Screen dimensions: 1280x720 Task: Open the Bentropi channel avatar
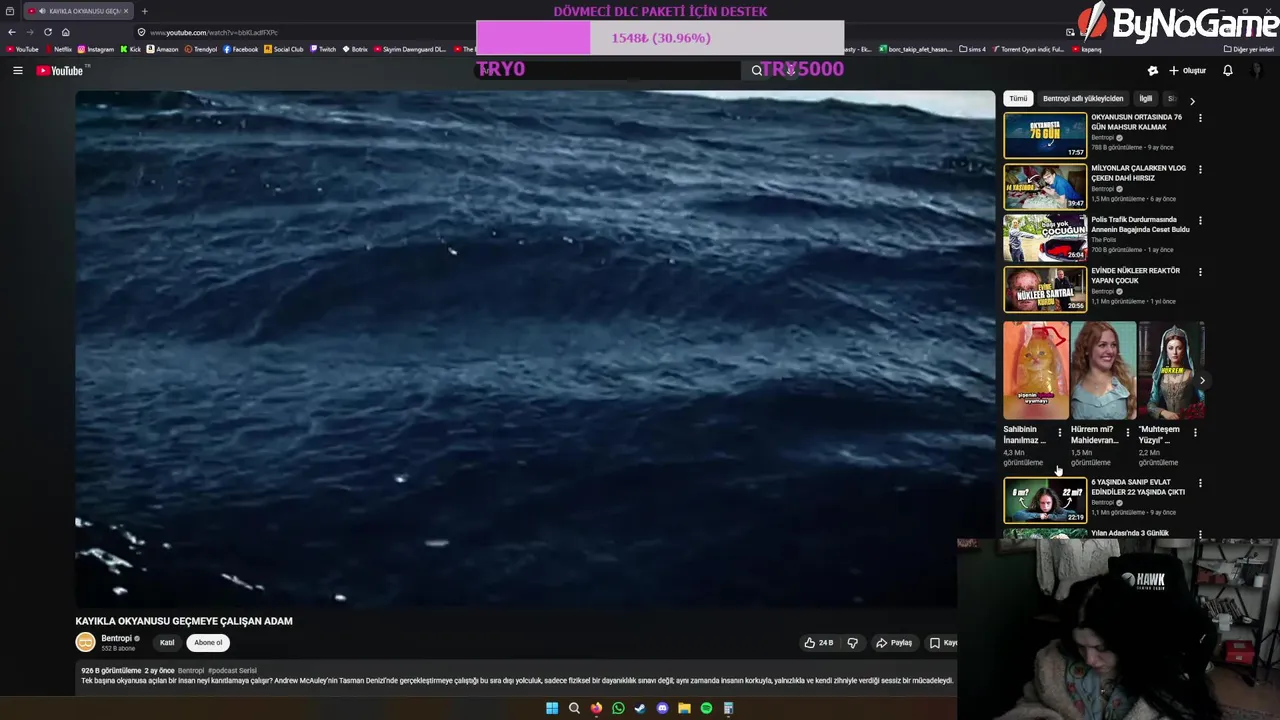(x=86, y=643)
